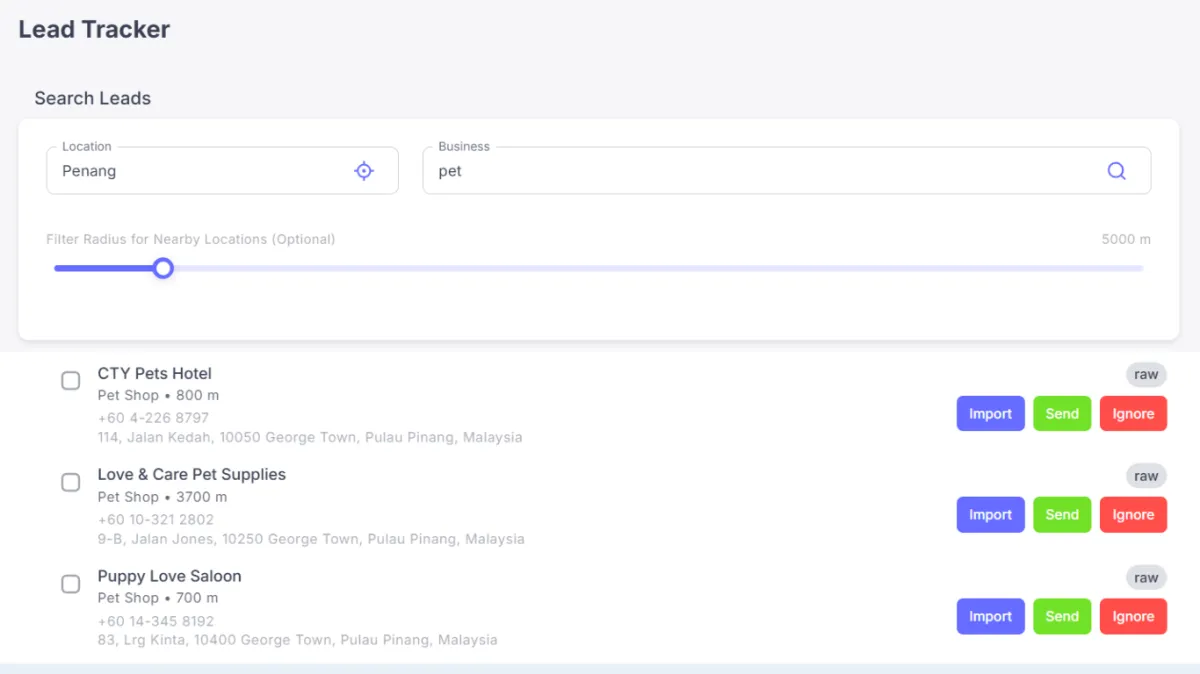
Task: Ignore the Love & Care Pet Supplies lead
Action: point(1133,515)
